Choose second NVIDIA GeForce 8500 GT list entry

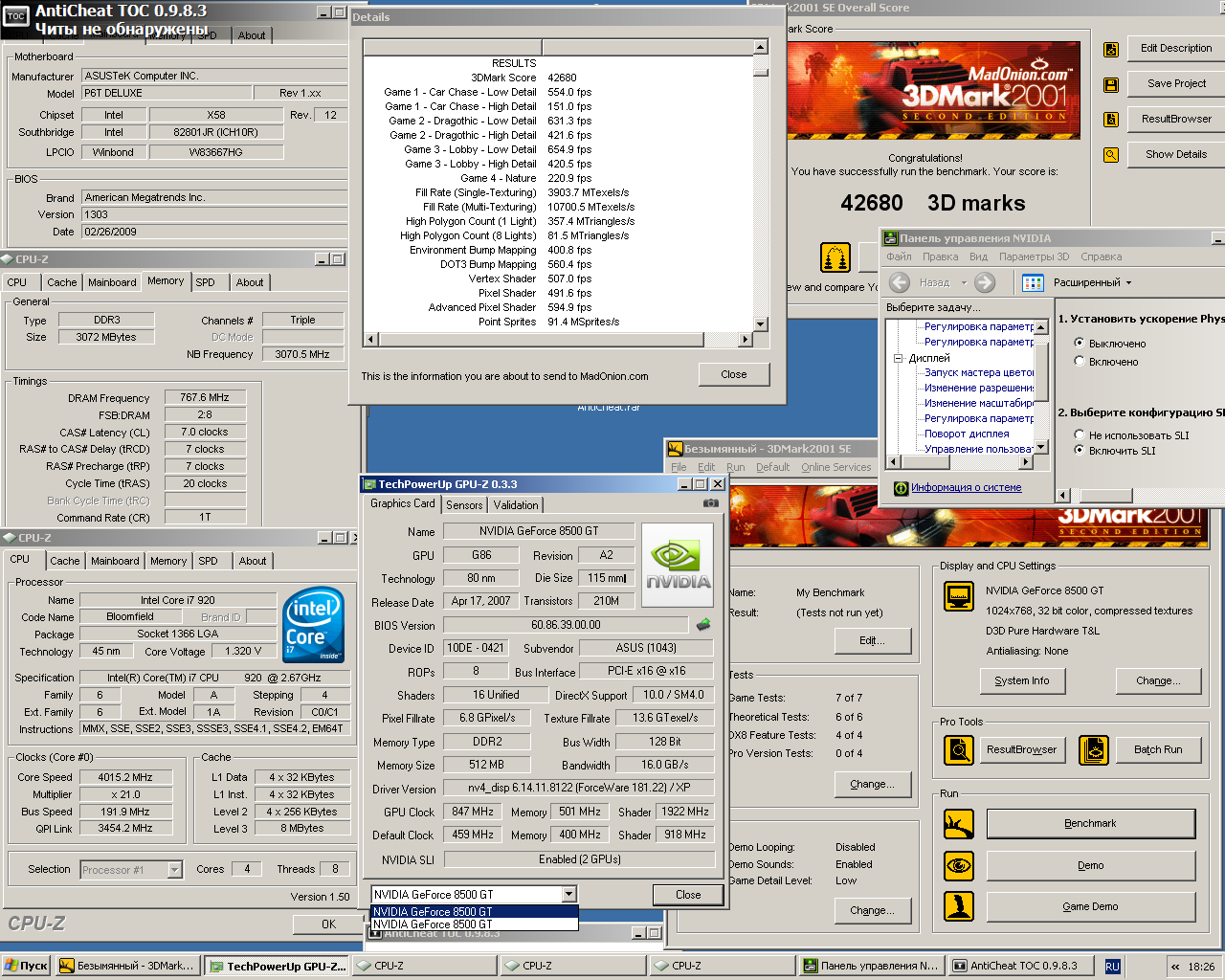[475, 924]
